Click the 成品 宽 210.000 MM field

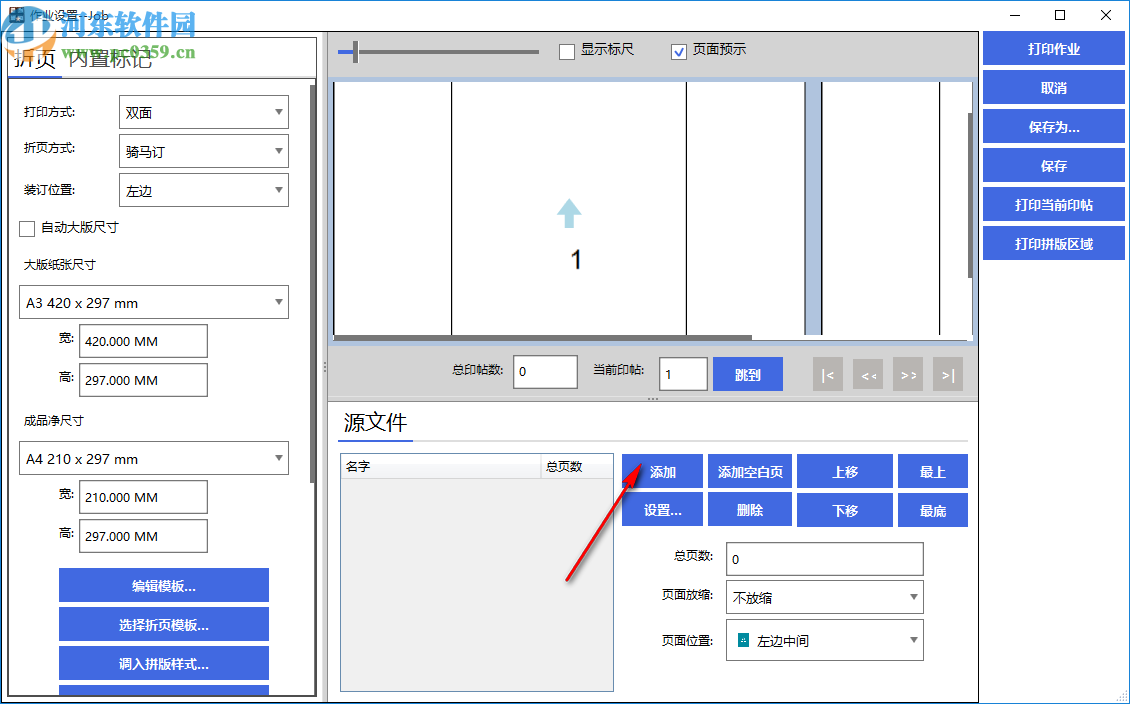pyautogui.click(x=143, y=497)
